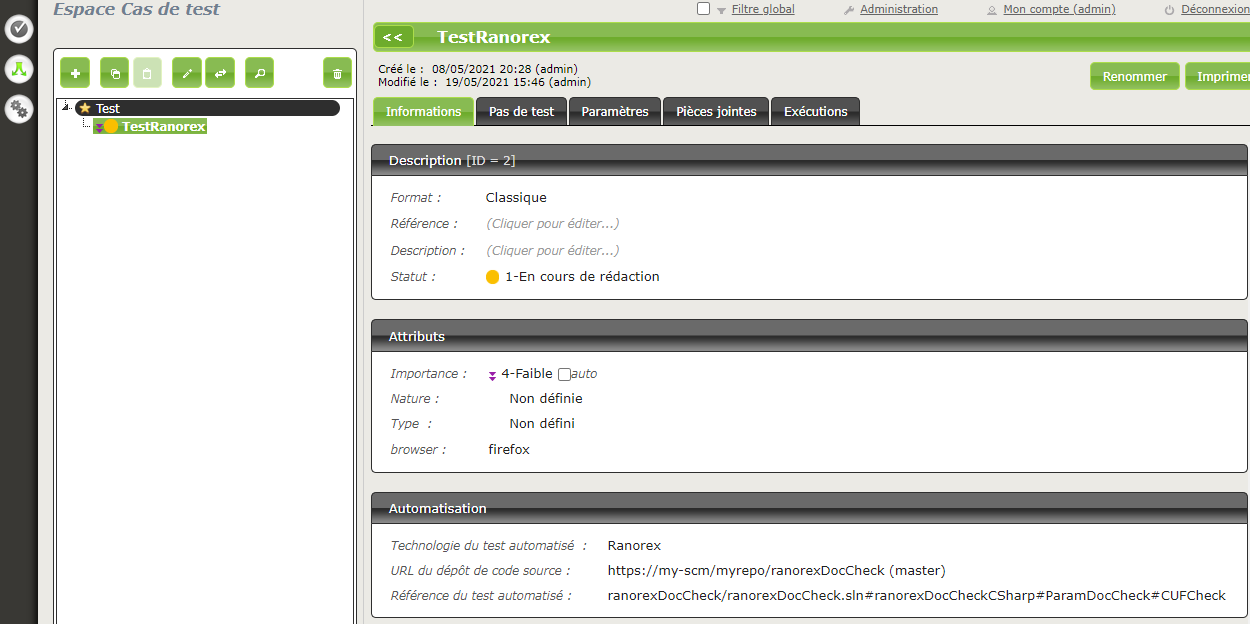The height and width of the screenshot is (624, 1250).
Task: Click the Renommer button
Action: click(x=1134, y=77)
